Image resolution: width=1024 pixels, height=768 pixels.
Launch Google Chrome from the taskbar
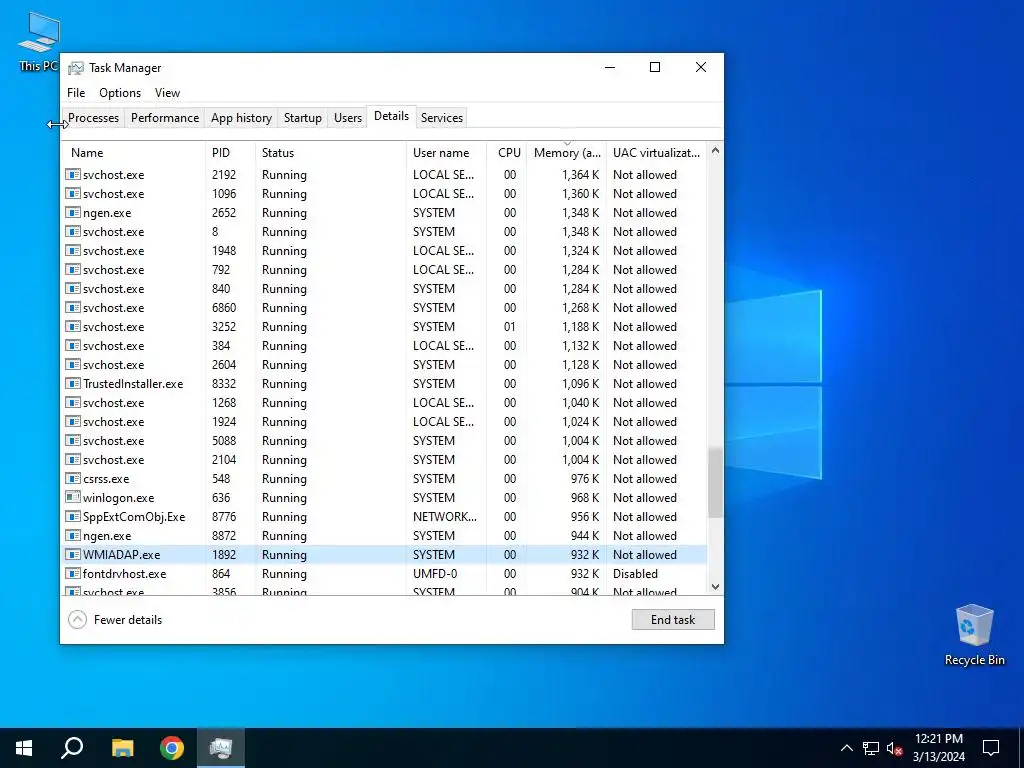click(x=172, y=748)
